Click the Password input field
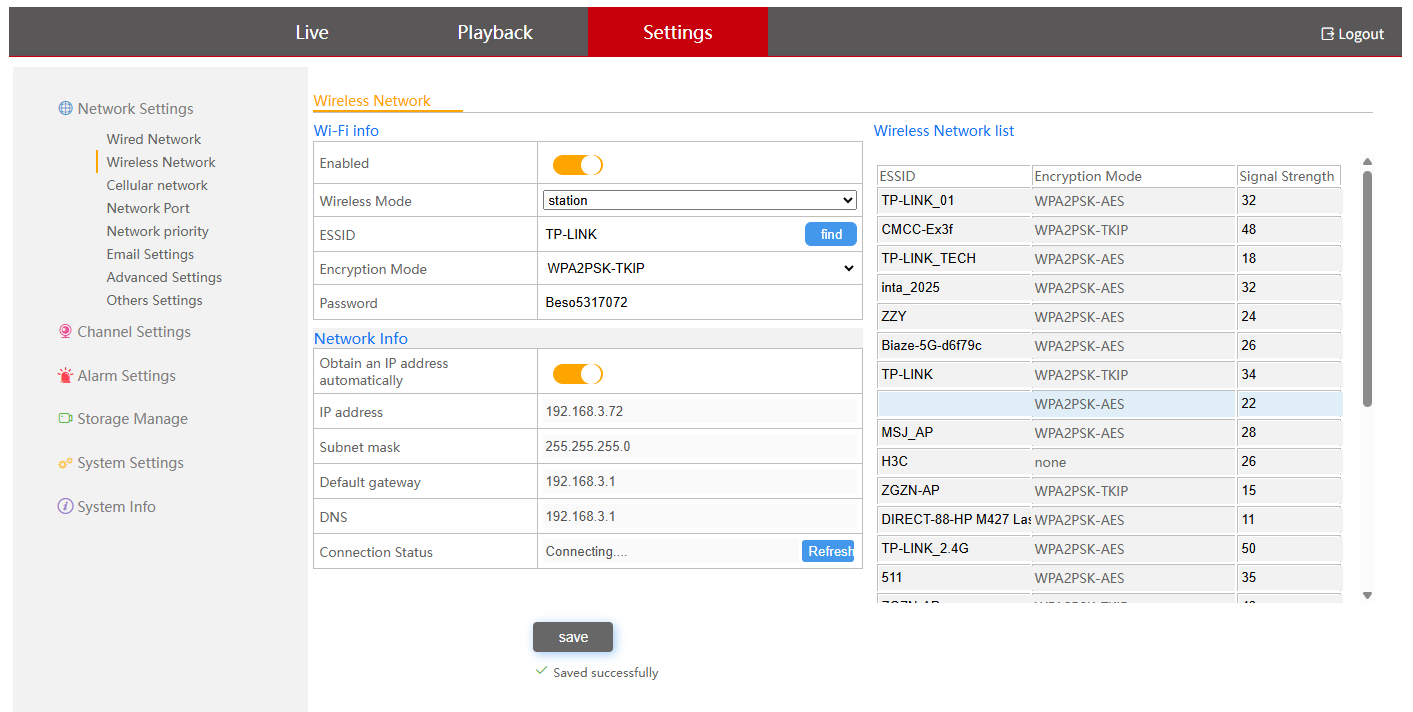 (x=699, y=302)
